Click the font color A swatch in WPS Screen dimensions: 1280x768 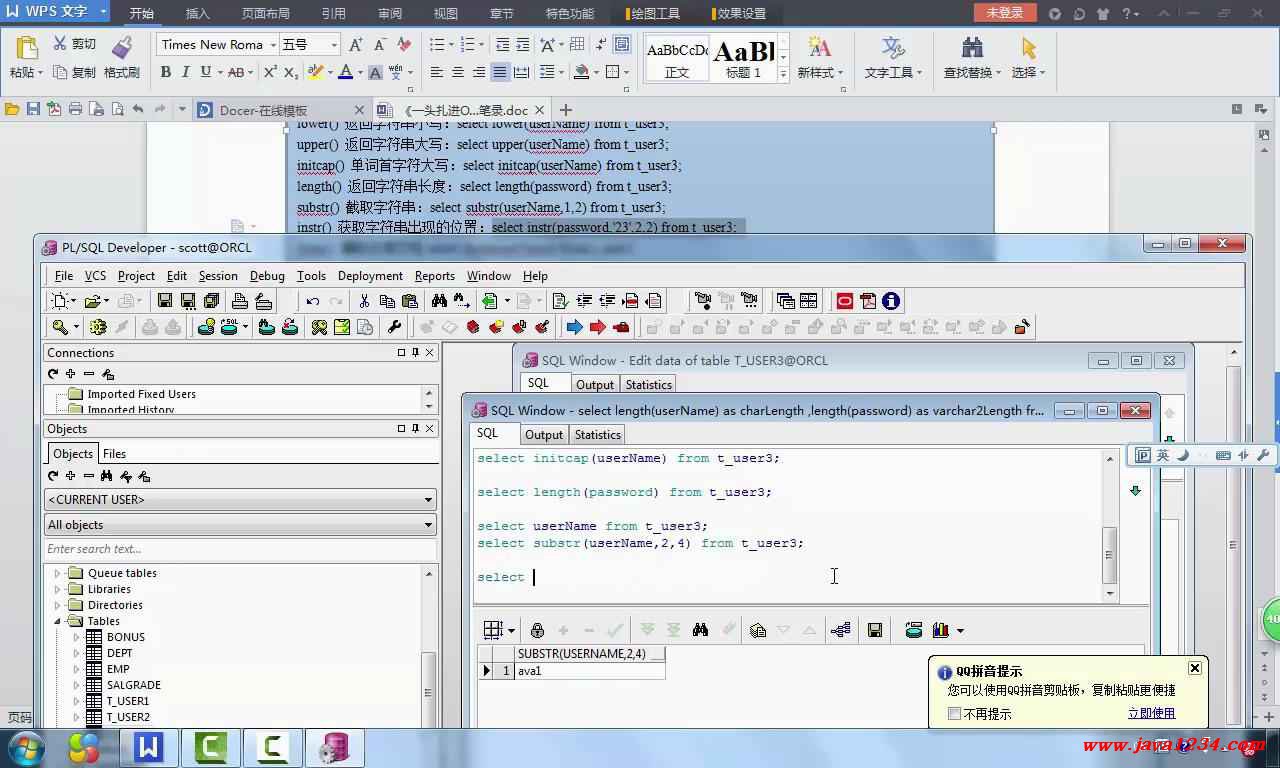(345, 72)
